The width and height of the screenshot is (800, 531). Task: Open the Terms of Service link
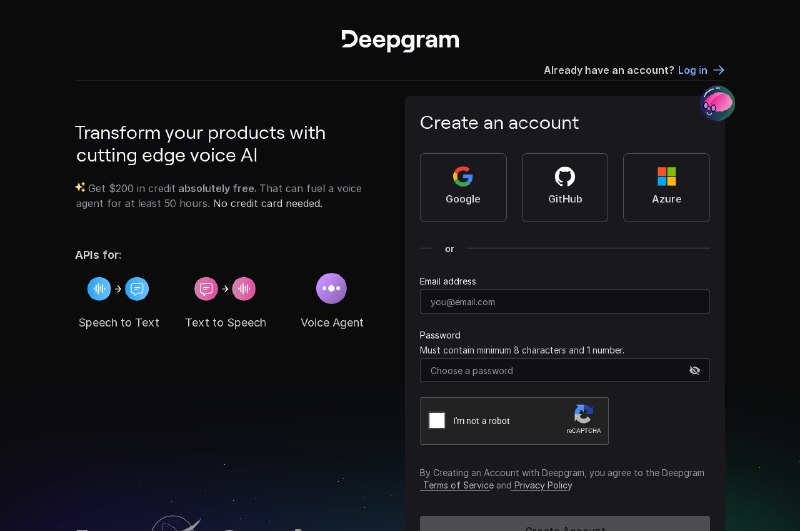[x=458, y=485]
